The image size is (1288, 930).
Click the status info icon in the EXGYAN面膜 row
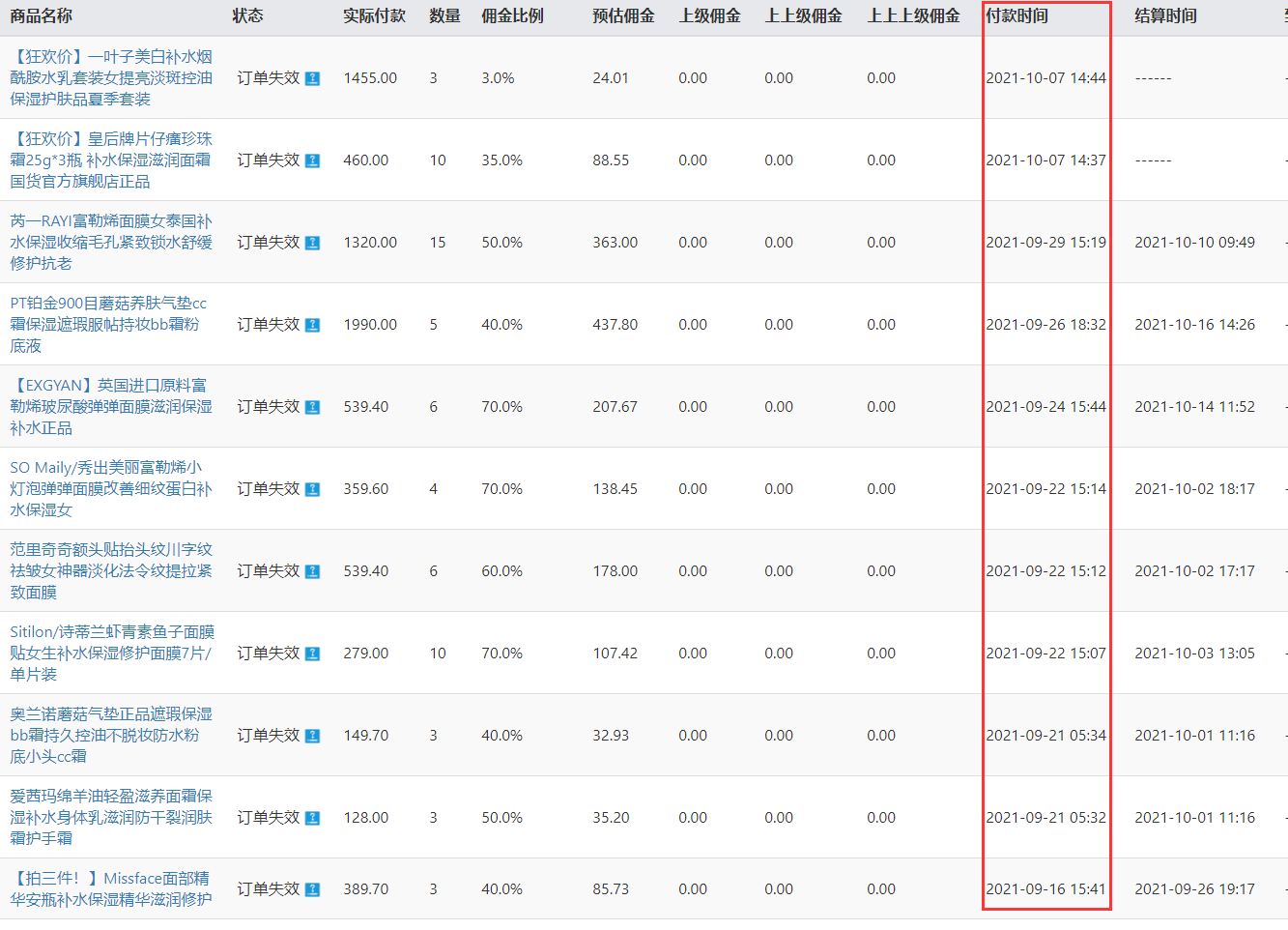(312, 407)
